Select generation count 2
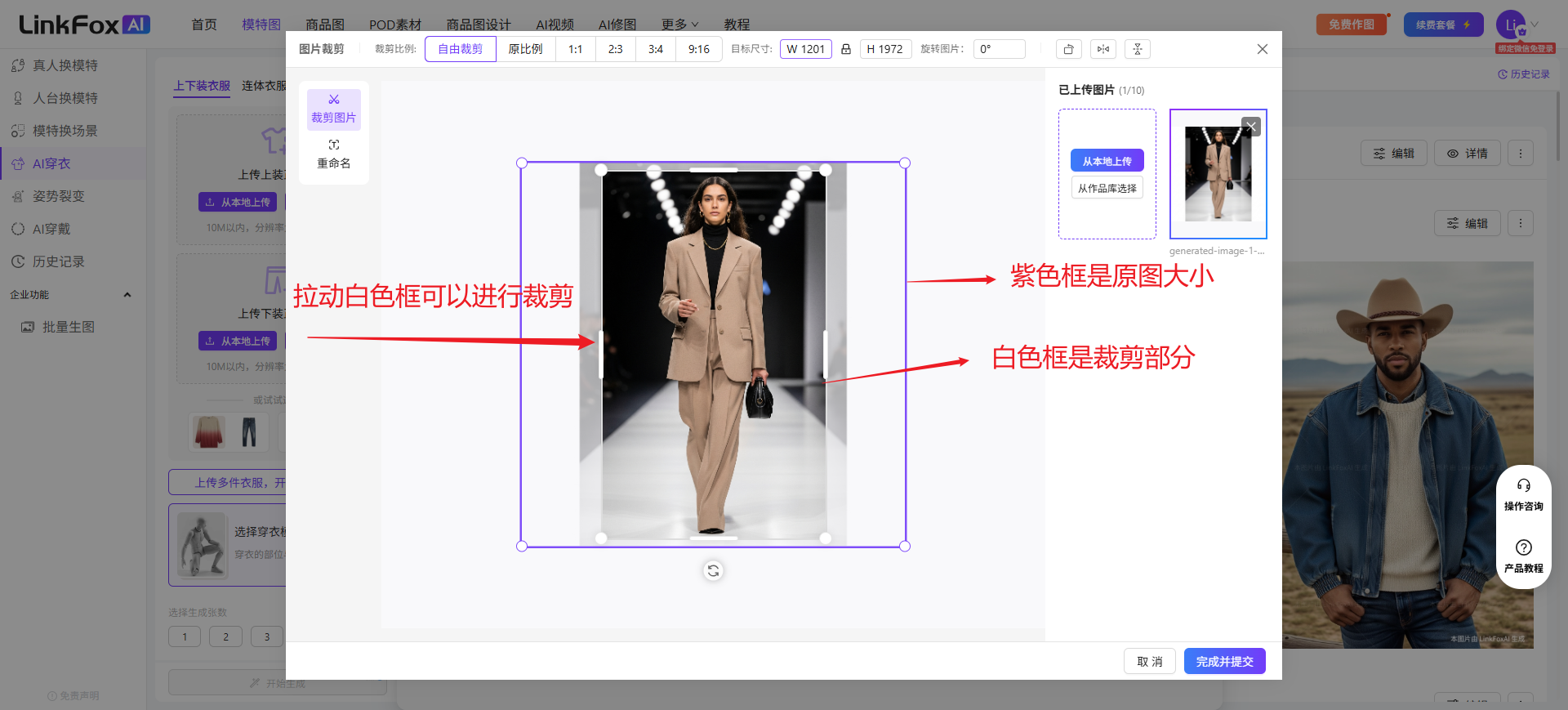This screenshot has height=710, width=1568. coord(225,636)
